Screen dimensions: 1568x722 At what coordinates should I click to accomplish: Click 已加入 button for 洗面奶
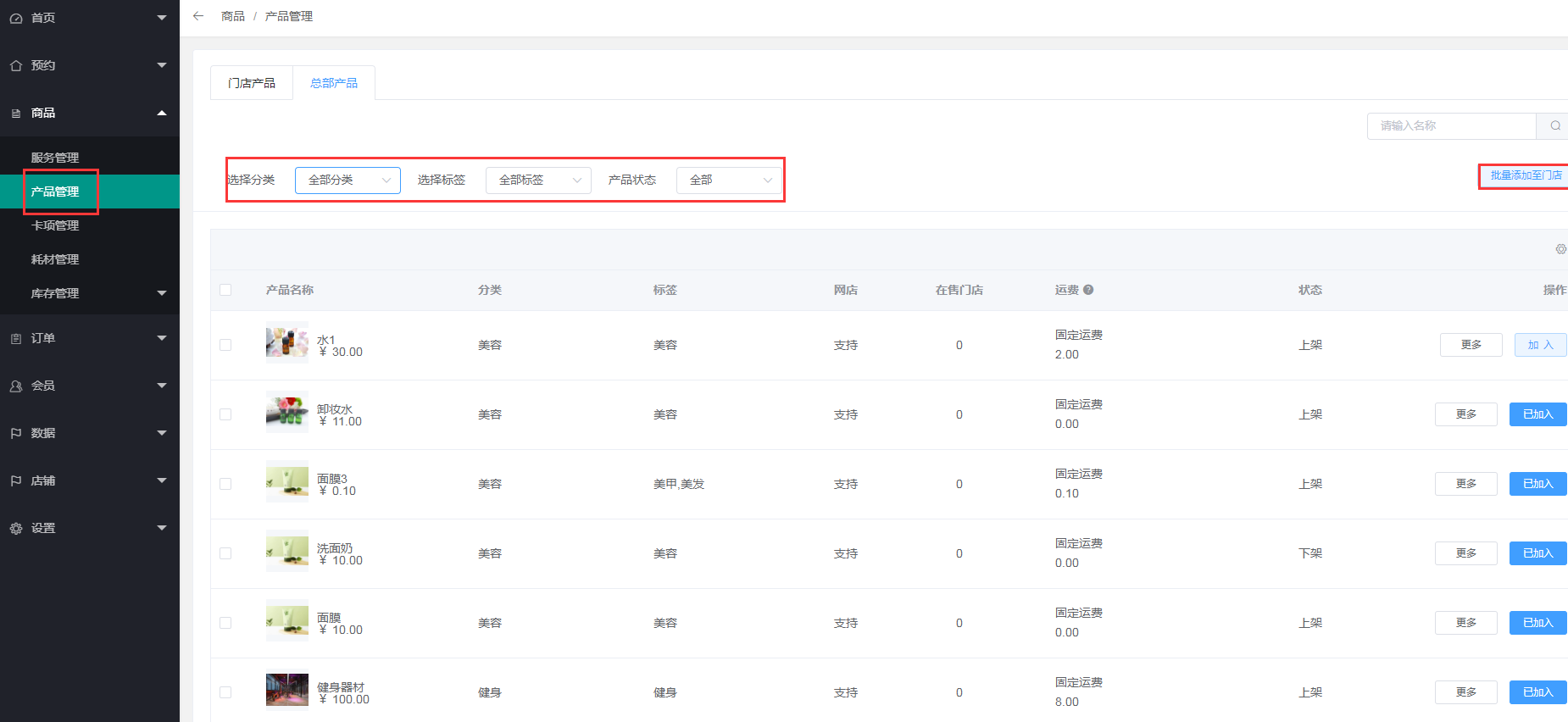coord(1537,553)
